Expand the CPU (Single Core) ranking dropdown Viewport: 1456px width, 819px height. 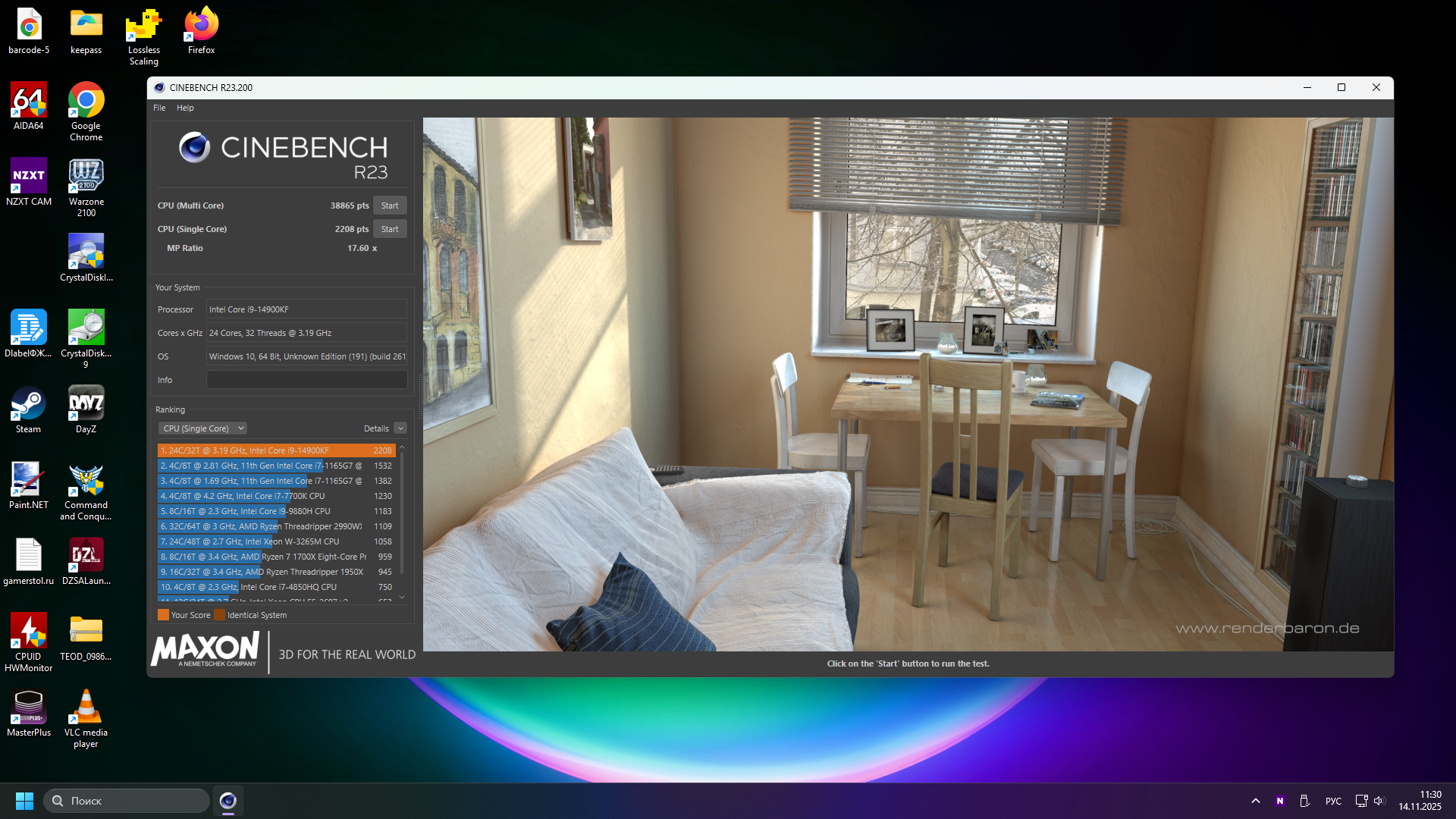203,428
